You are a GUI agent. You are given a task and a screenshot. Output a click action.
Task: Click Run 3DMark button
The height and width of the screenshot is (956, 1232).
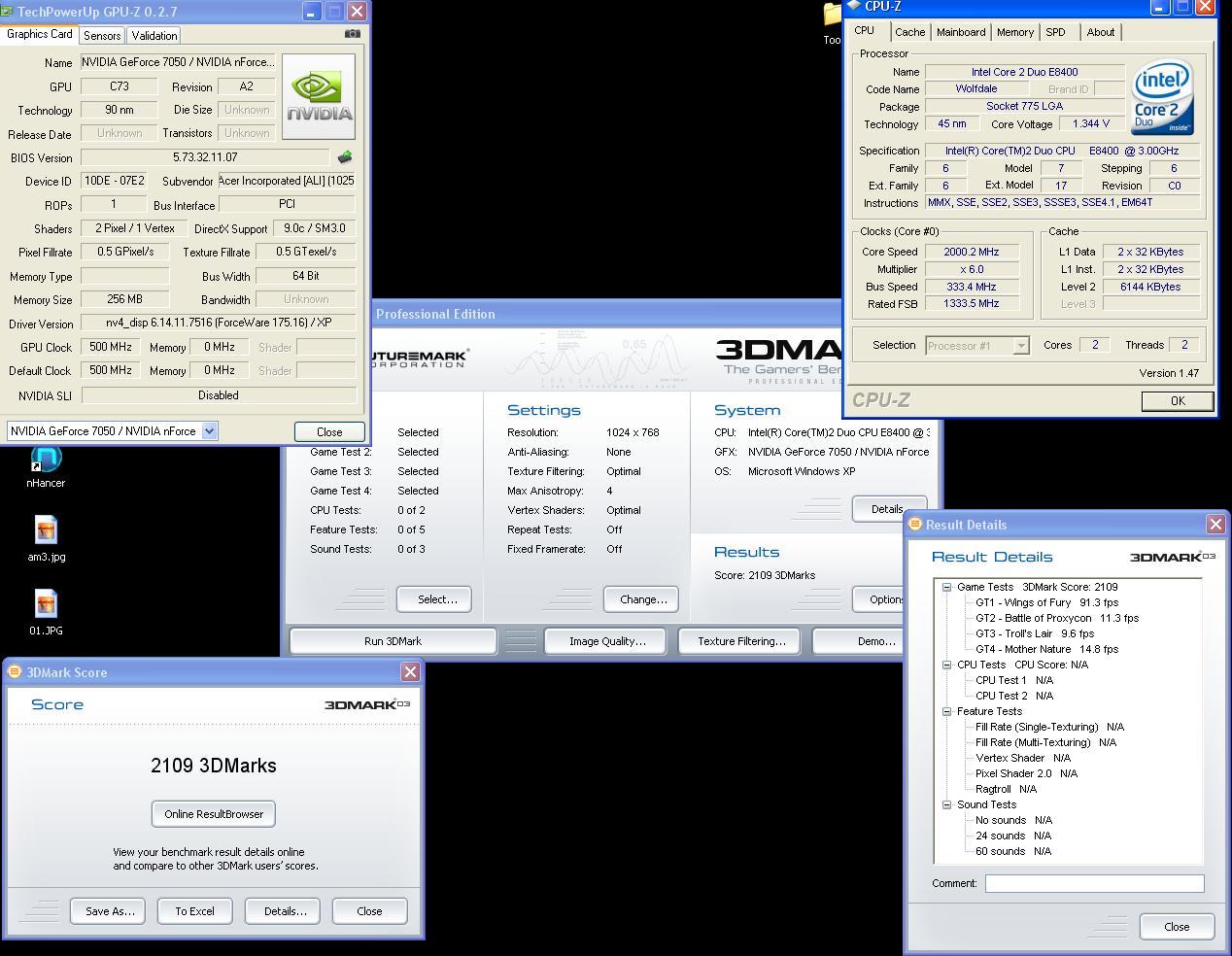point(393,641)
